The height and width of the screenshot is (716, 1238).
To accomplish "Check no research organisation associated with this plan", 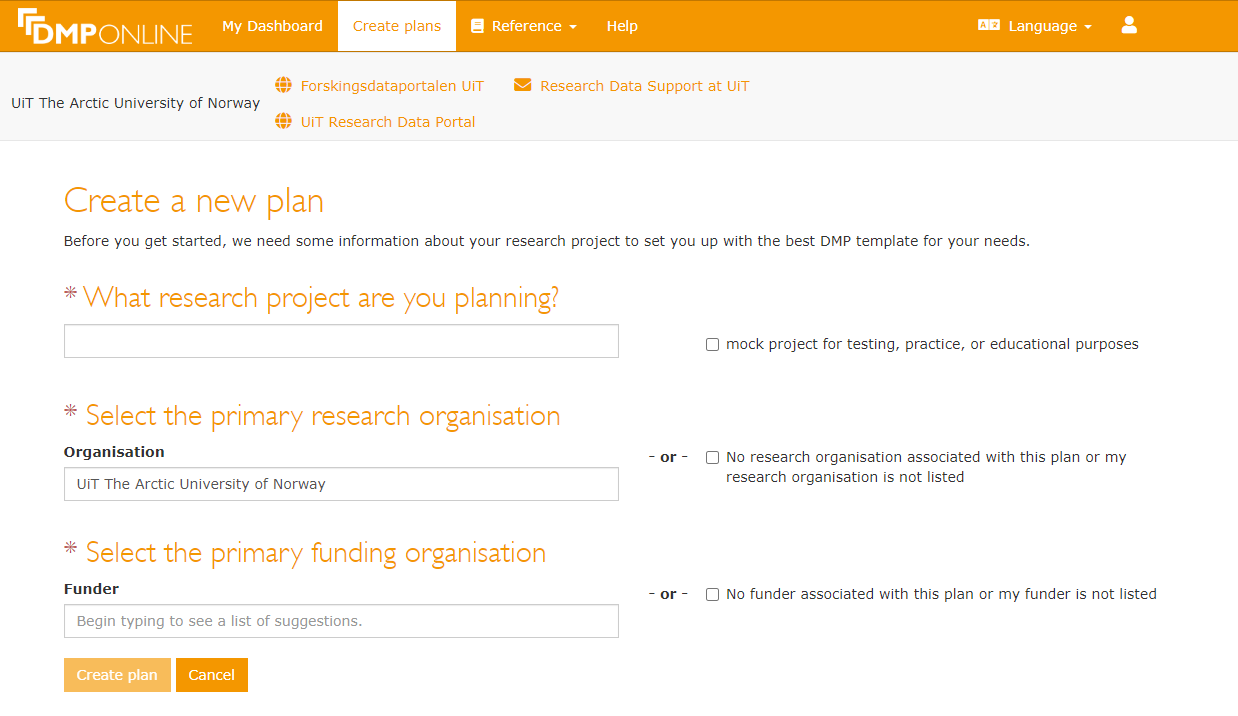I will 712,457.
